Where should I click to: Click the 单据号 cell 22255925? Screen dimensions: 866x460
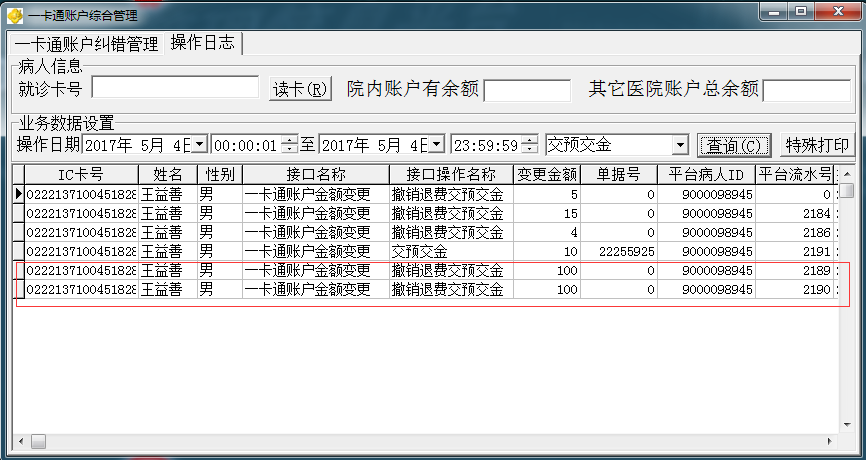[619, 252]
